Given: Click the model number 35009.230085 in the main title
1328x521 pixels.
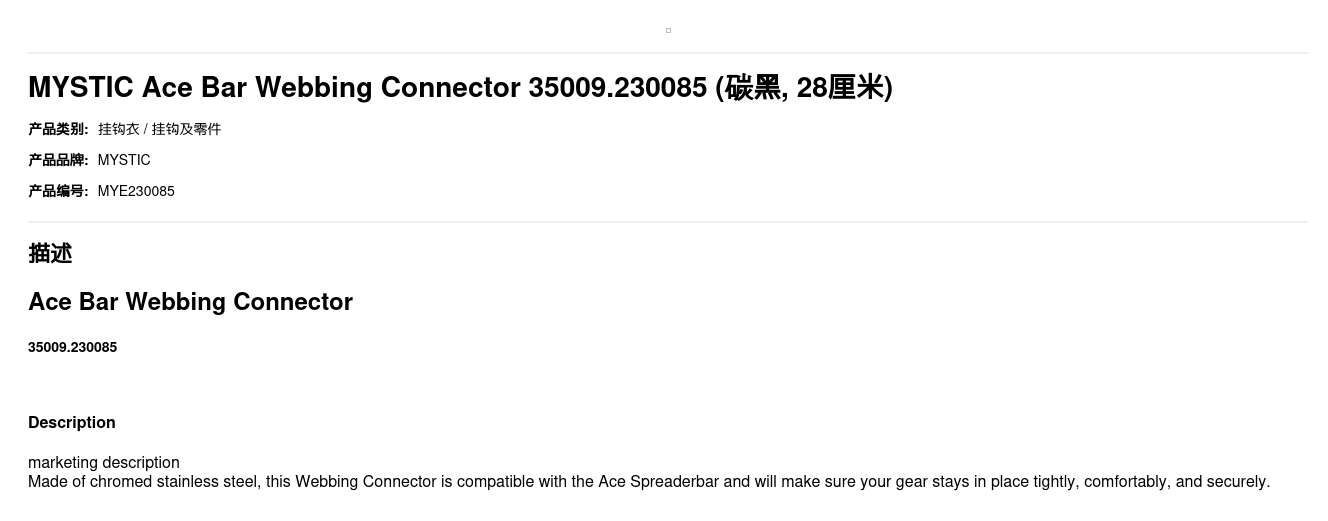Looking at the screenshot, I should [617, 88].
